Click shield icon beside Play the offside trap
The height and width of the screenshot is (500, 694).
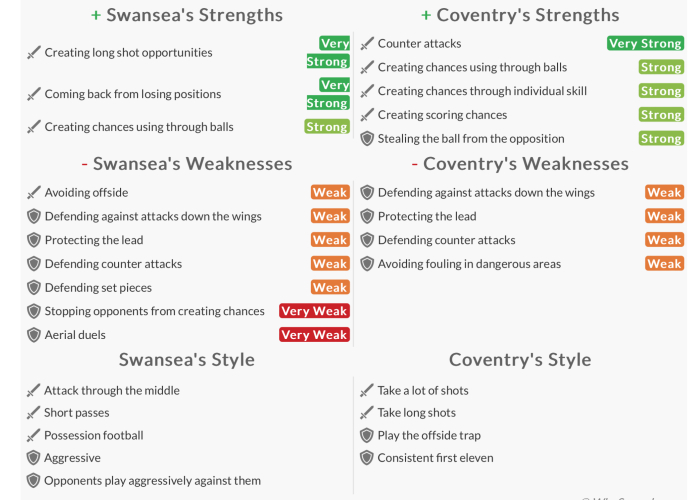point(367,435)
